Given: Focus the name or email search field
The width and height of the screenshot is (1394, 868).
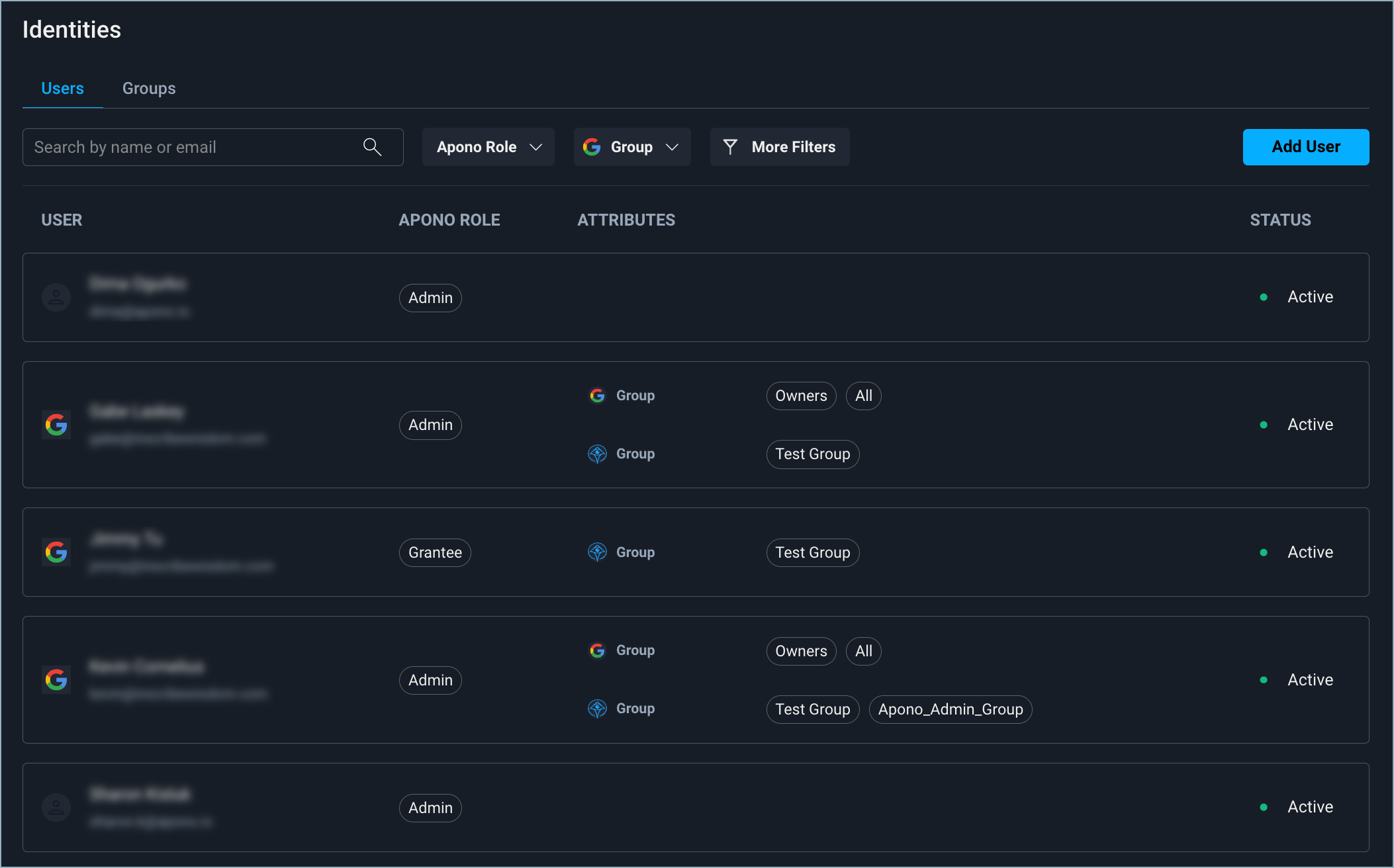Looking at the screenshot, I should tap(192, 147).
